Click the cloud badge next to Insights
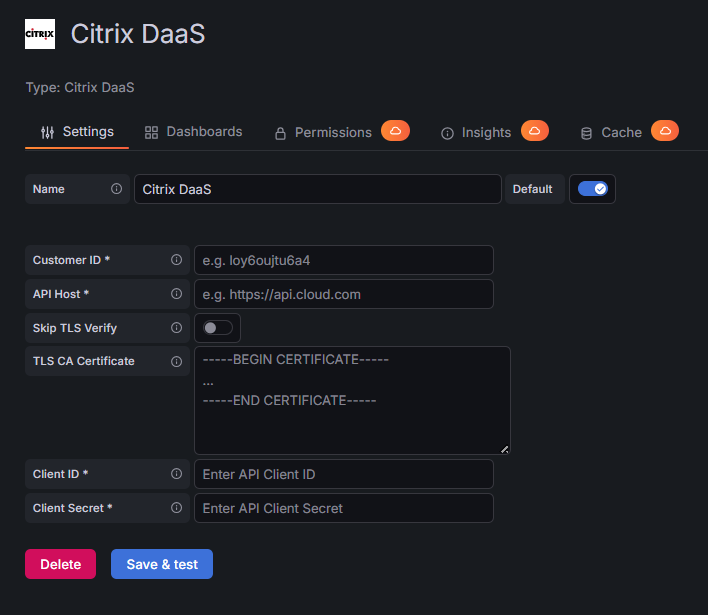 [x=535, y=130]
